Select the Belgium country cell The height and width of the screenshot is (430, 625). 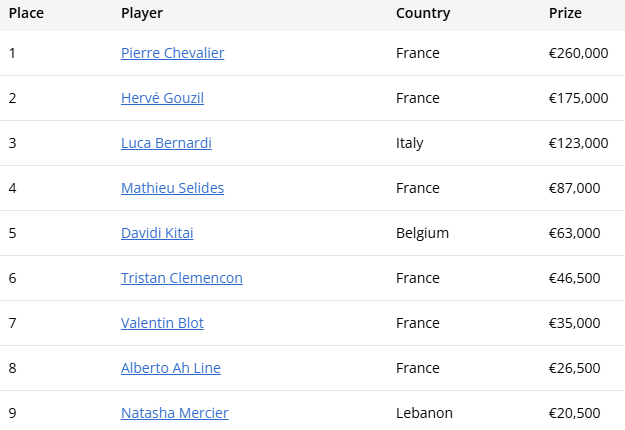[422, 233]
